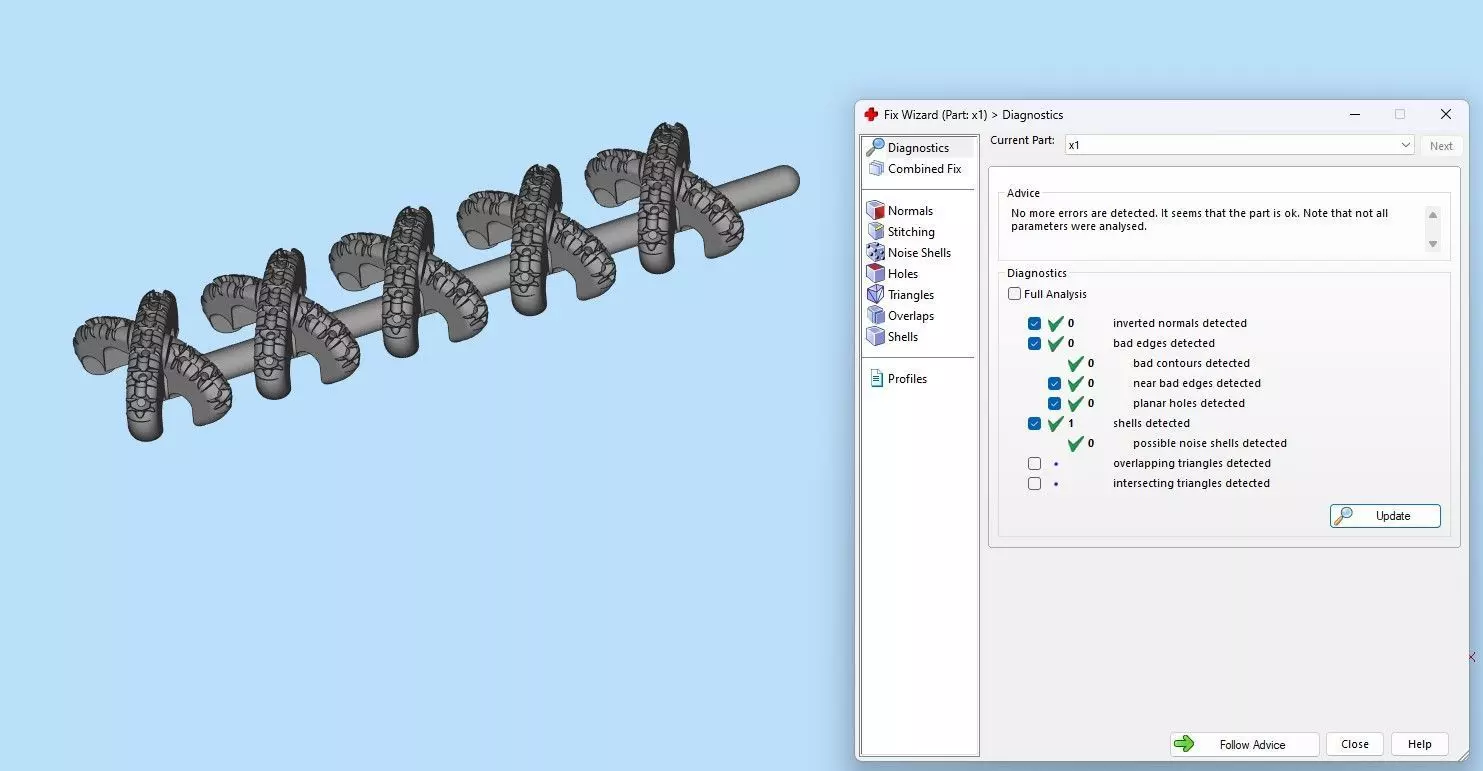Click 'bad contours detected' text
This screenshot has width=1483, height=771.
[1191, 364]
